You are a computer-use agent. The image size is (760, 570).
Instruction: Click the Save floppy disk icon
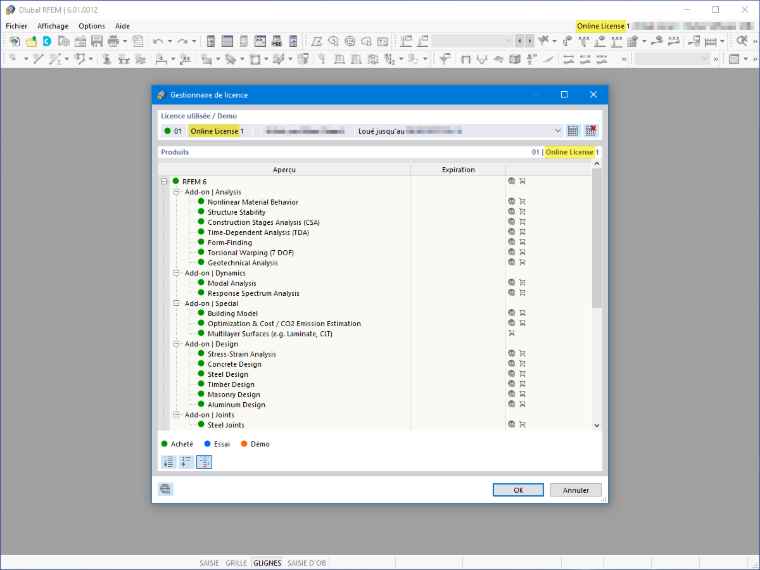97,41
